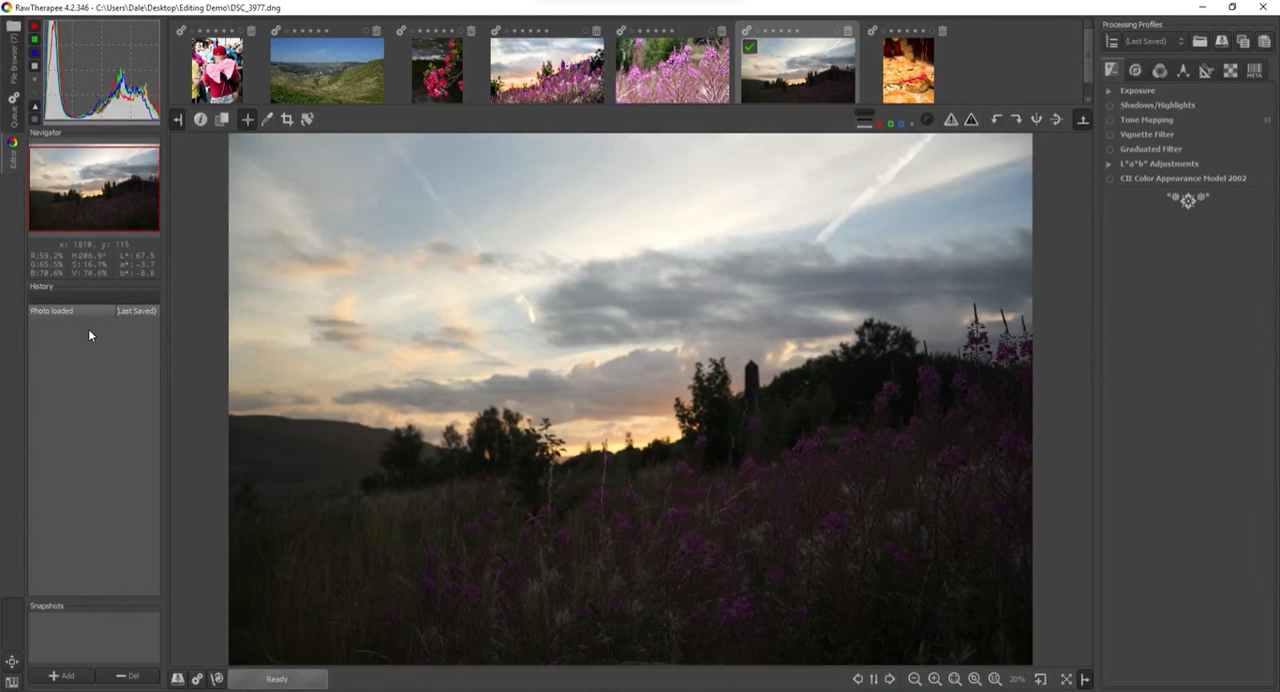Add a new snapshot

click(61, 676)
